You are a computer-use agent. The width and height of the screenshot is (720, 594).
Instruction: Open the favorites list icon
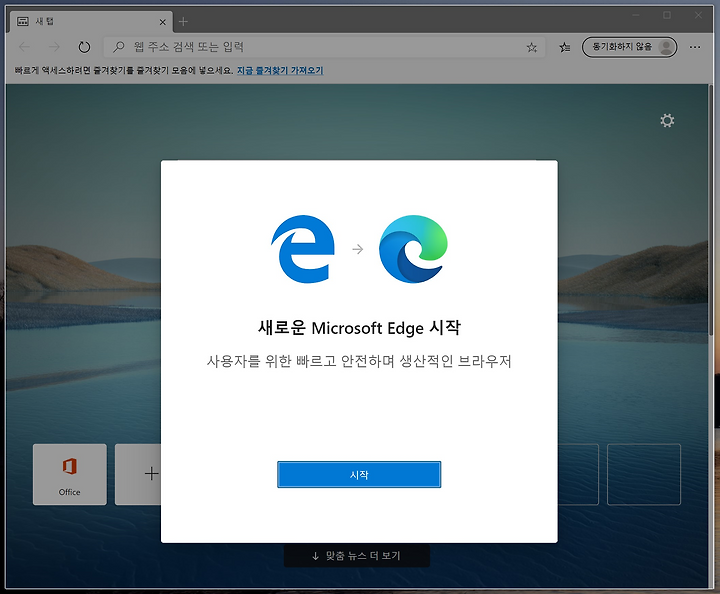tap(564, 47)
